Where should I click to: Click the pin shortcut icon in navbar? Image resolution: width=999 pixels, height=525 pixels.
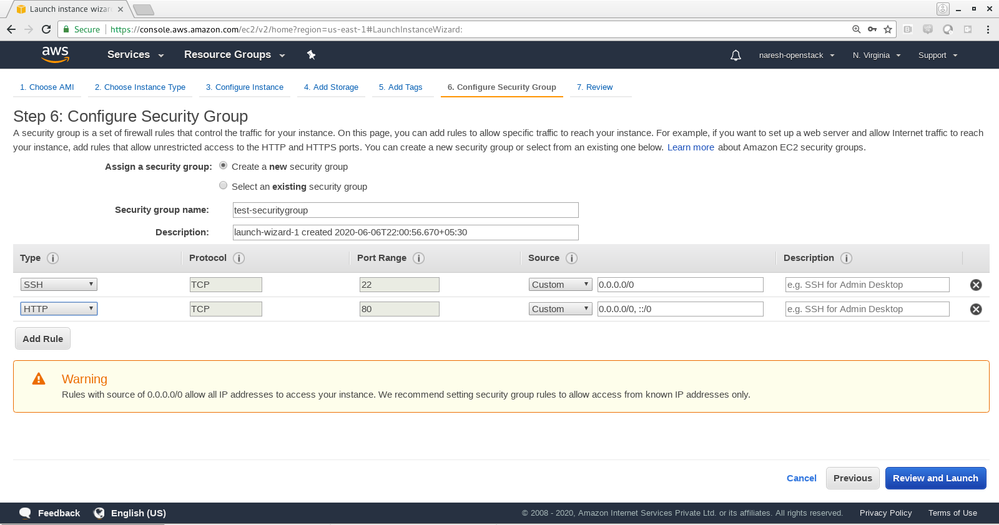coord(311,55)
